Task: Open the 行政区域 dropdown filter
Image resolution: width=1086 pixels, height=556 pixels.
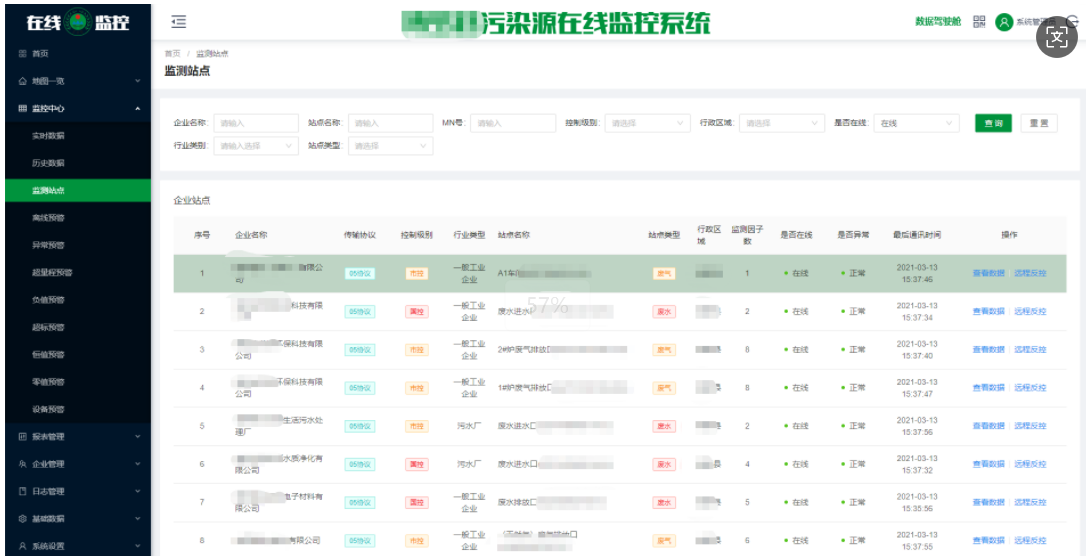Action: click(x=781, y=123)
